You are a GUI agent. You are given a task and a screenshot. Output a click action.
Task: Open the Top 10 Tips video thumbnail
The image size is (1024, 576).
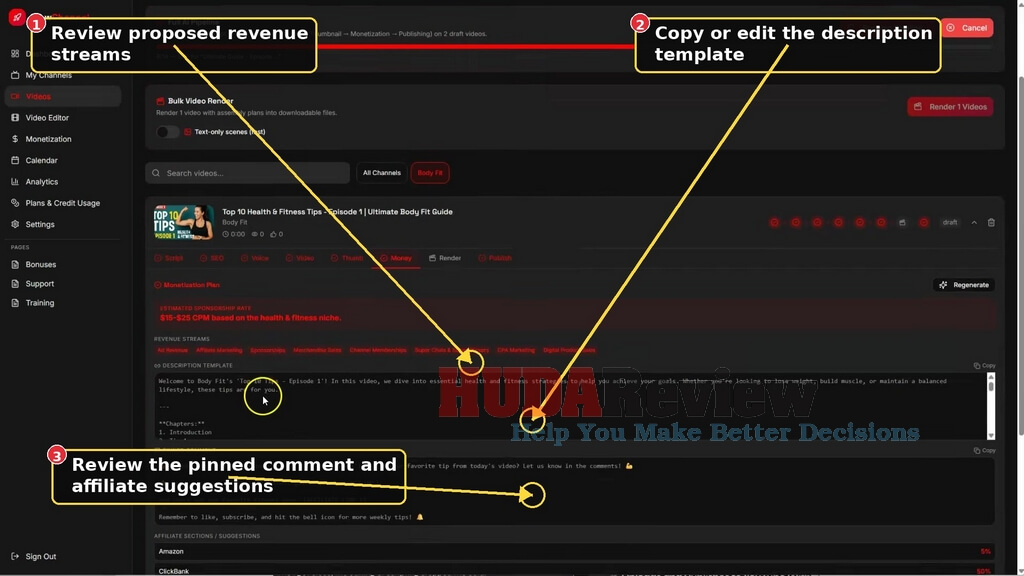tap(184, 223)
